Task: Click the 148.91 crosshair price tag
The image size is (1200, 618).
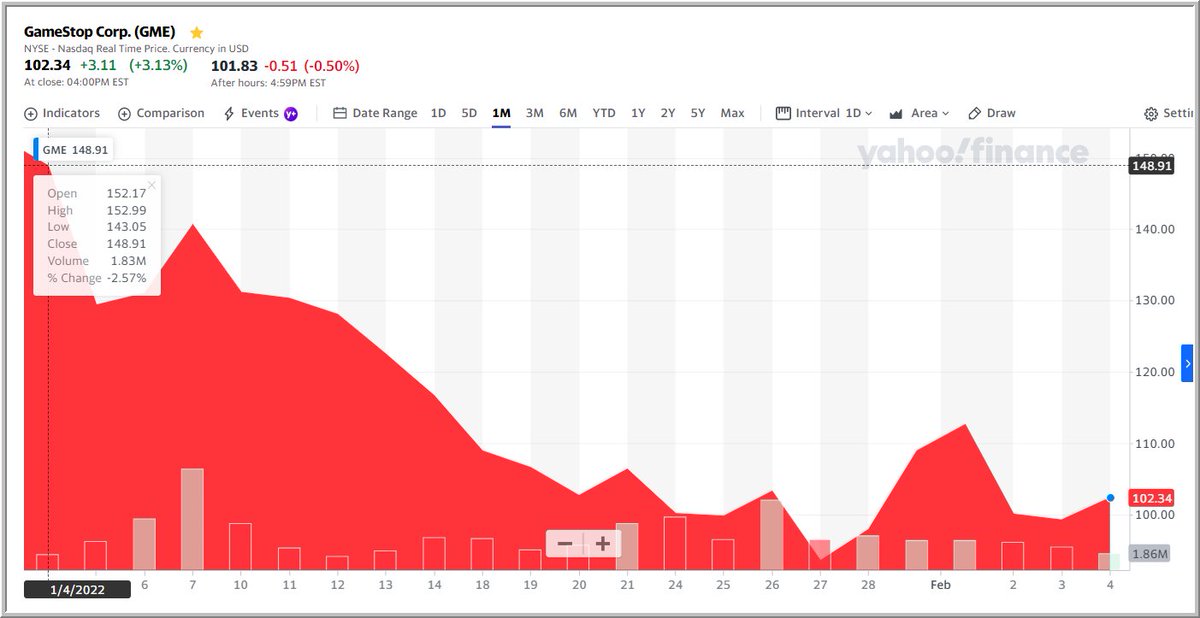Action: coord(1150,166)
